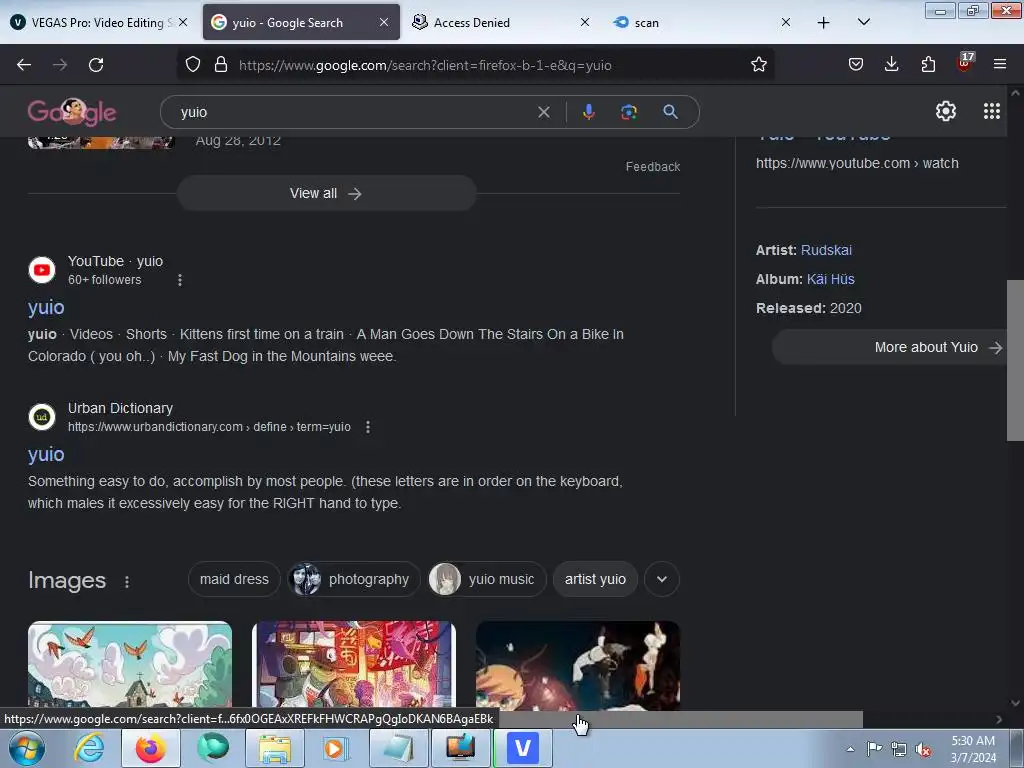Open Windows Start menu
The image size is (1024, 768).
tap(25, 748)
